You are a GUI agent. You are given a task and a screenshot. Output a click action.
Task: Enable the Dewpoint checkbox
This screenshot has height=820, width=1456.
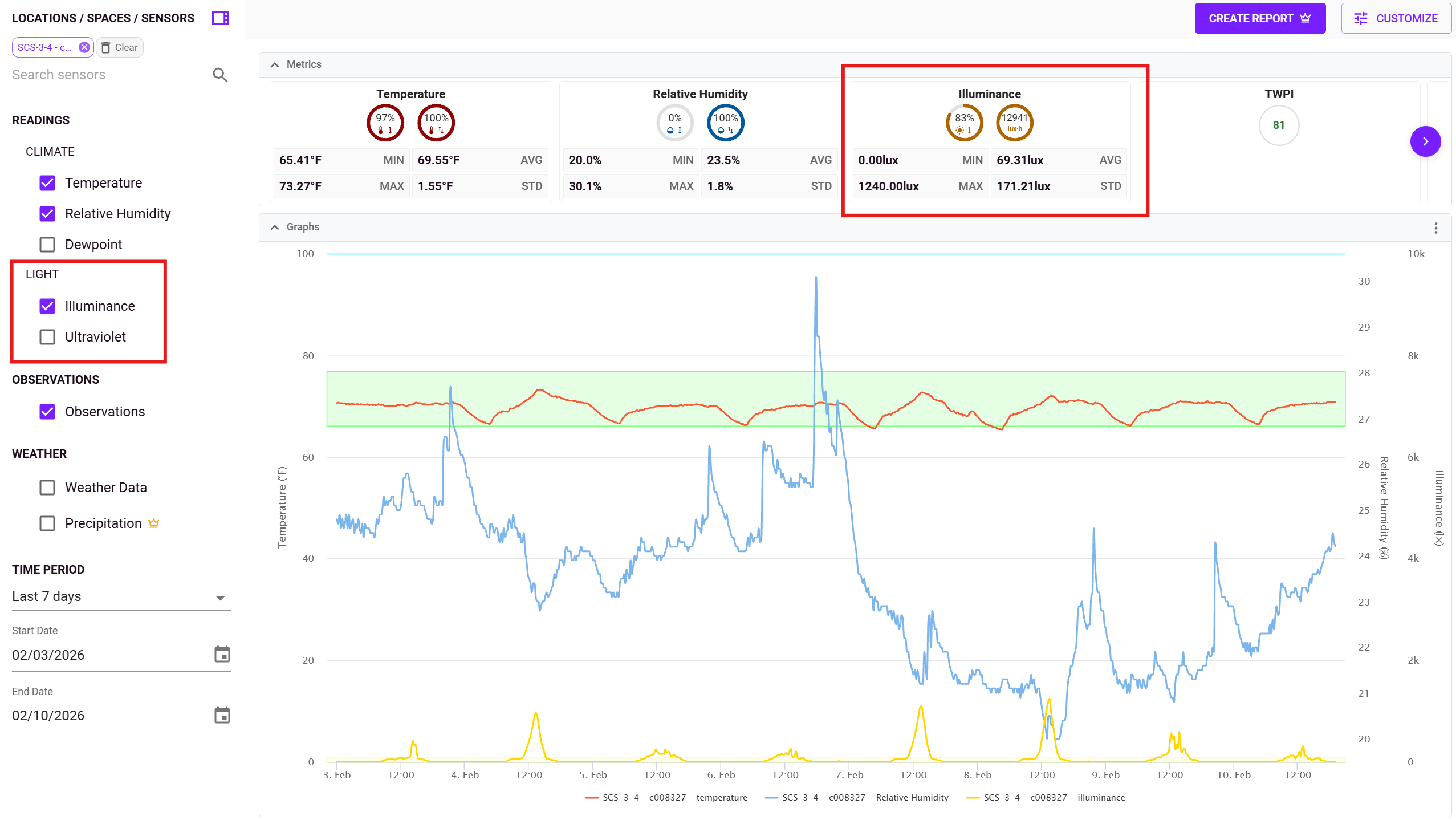(47, 245)
